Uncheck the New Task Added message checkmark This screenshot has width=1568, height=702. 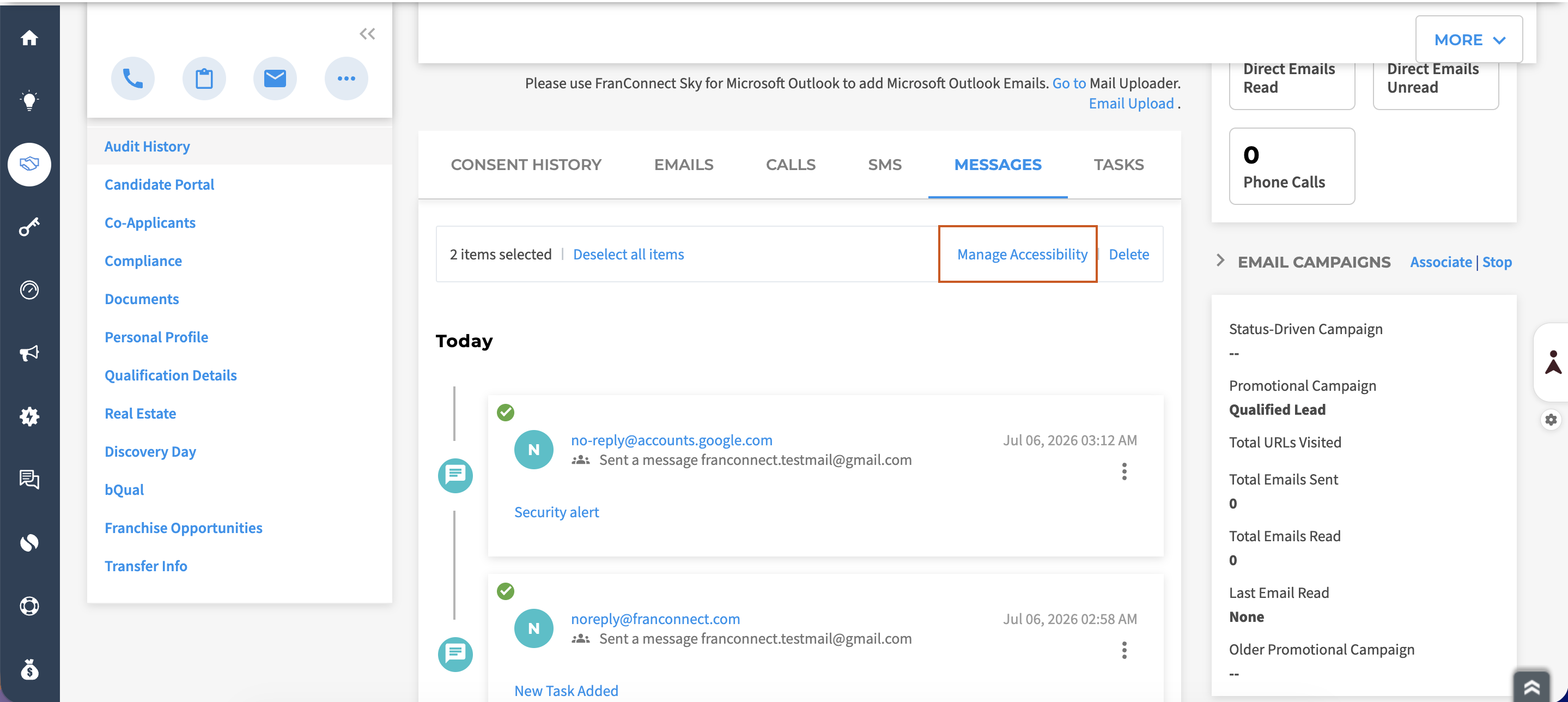(x=505, y=591)
